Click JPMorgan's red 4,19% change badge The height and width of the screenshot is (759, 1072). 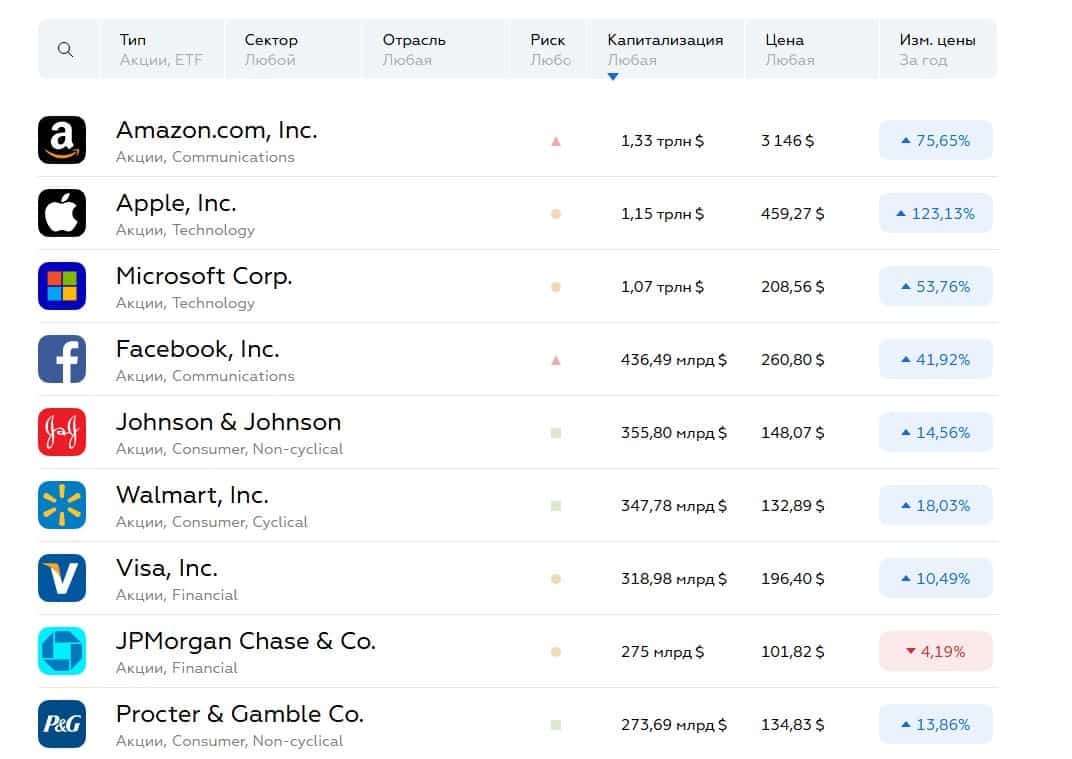tap(936, 651)
